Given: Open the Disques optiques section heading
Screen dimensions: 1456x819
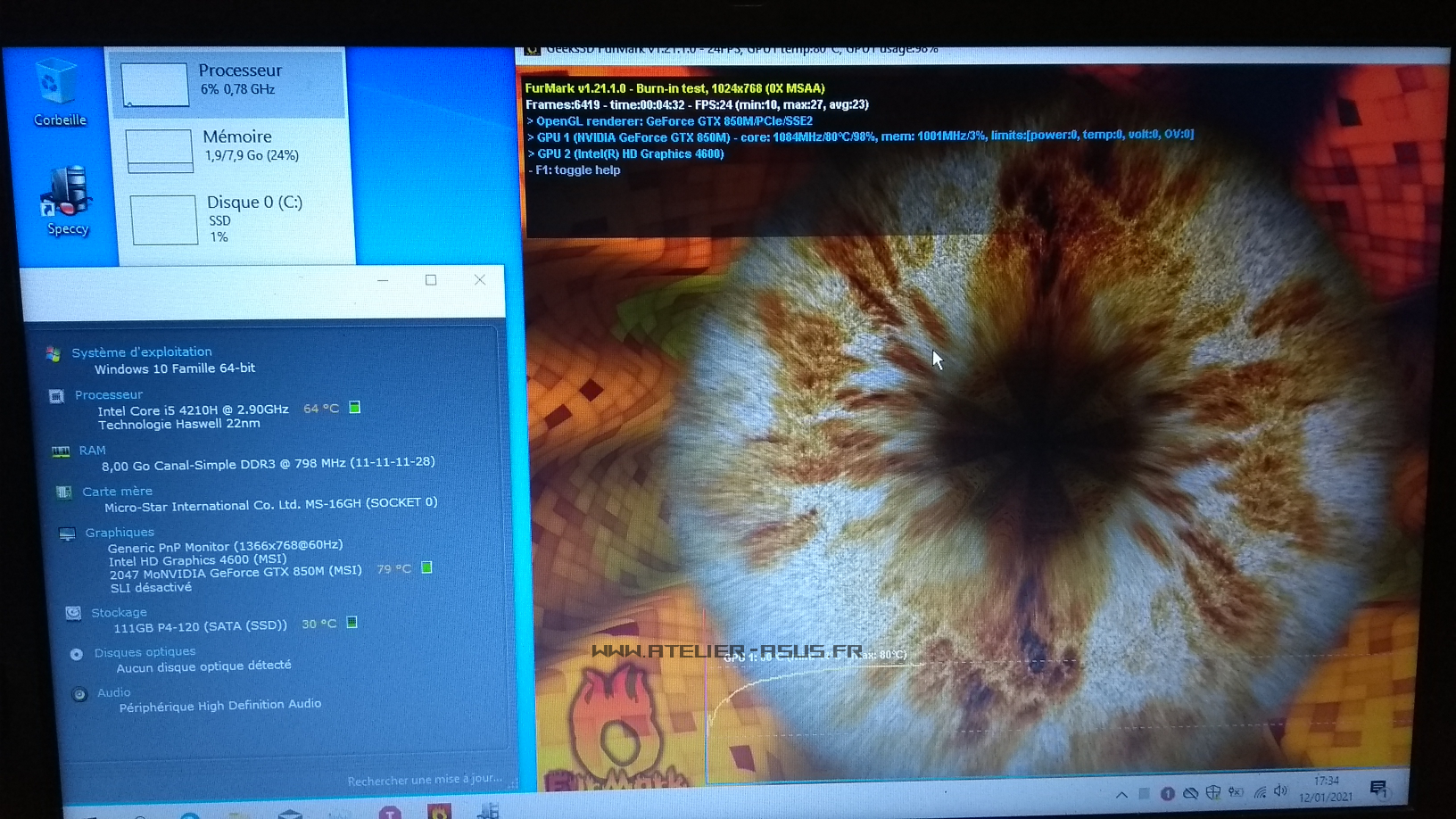Looking at the screenshot, I should (145, 652).
